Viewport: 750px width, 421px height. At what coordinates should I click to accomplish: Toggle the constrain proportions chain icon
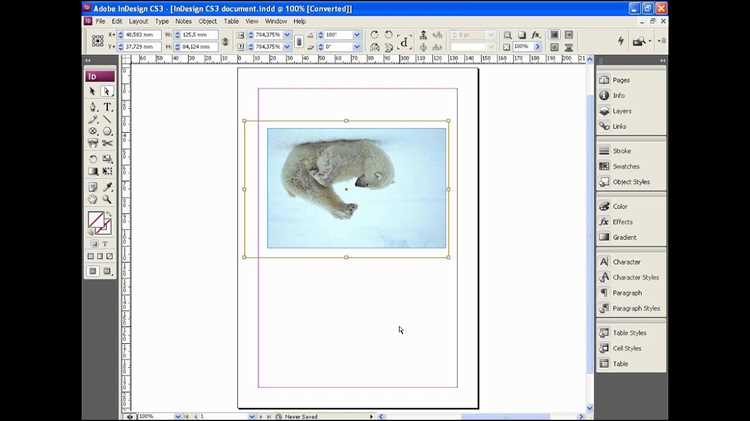pos(225,41)
